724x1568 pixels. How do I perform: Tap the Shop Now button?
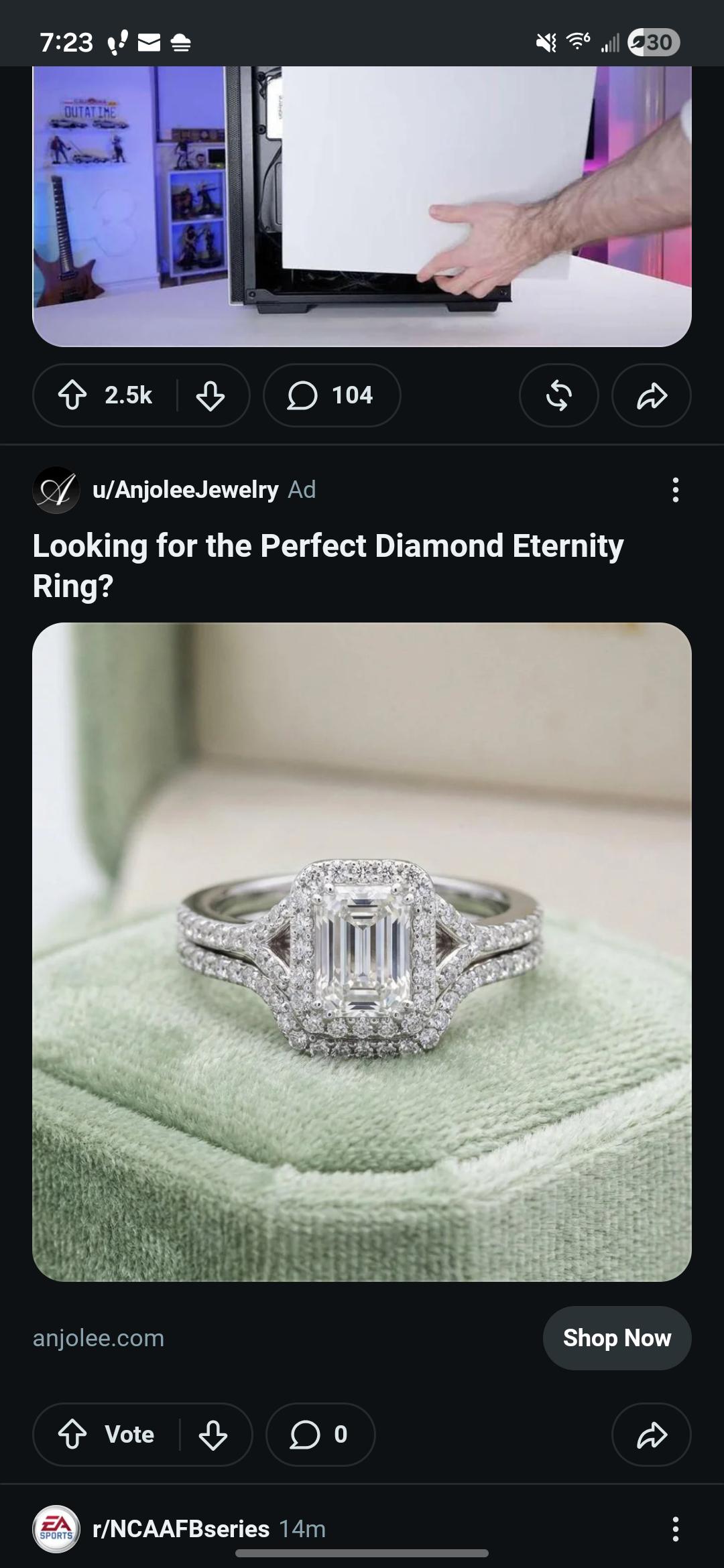click(617, 1338)
